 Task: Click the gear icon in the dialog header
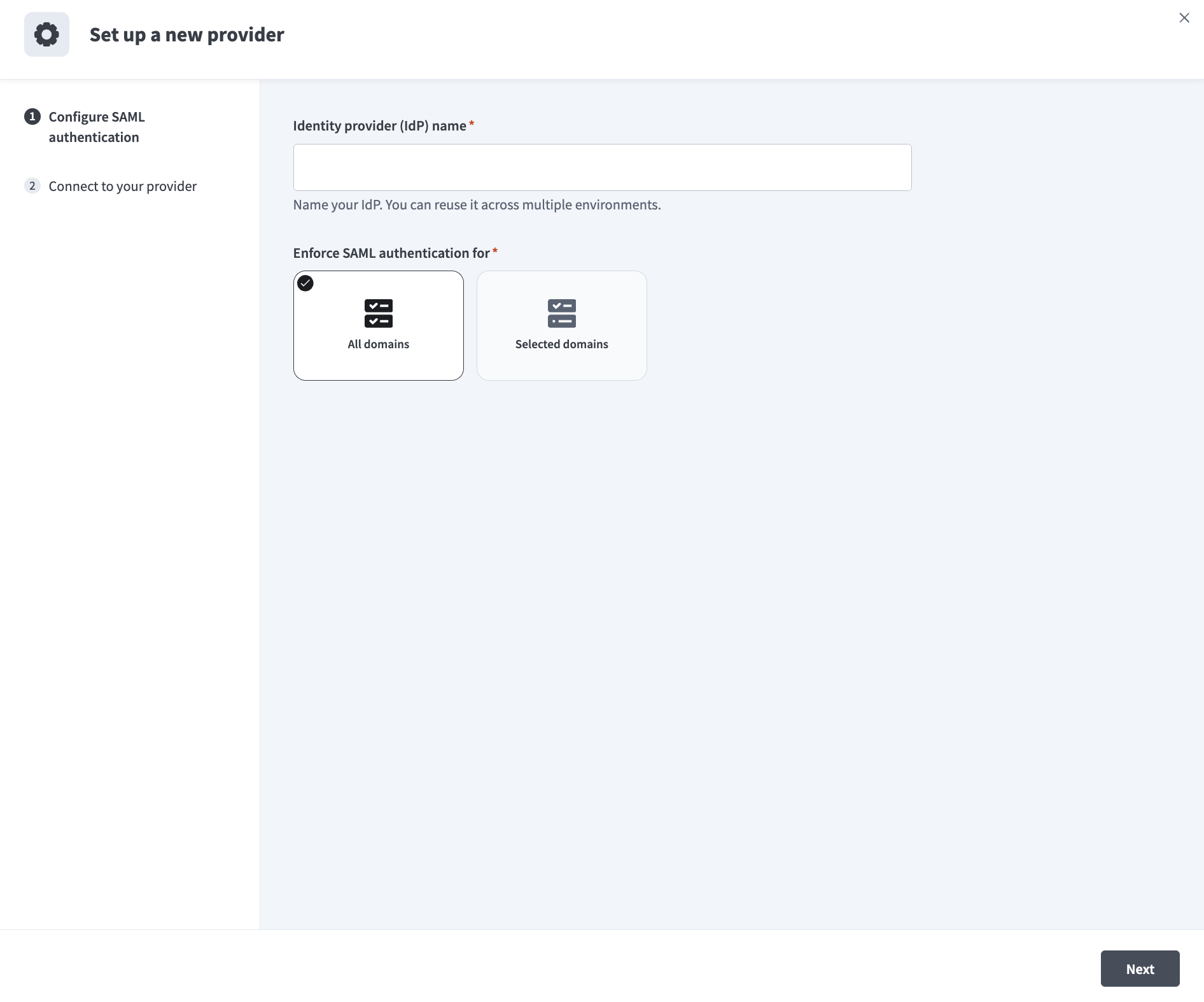click(46, 34)
